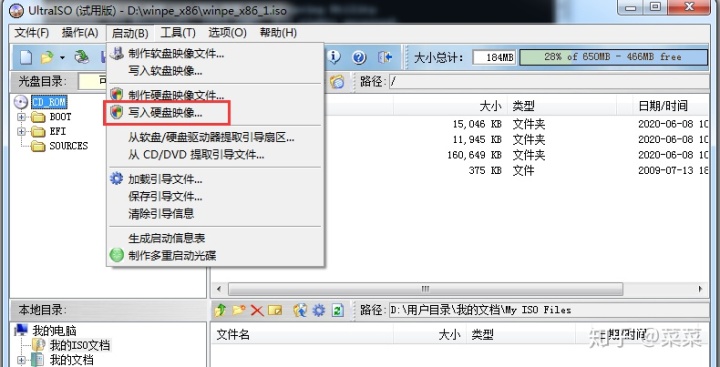Click the Help question mark icon
Screen dimensions: 720x367
click(359, 57)
